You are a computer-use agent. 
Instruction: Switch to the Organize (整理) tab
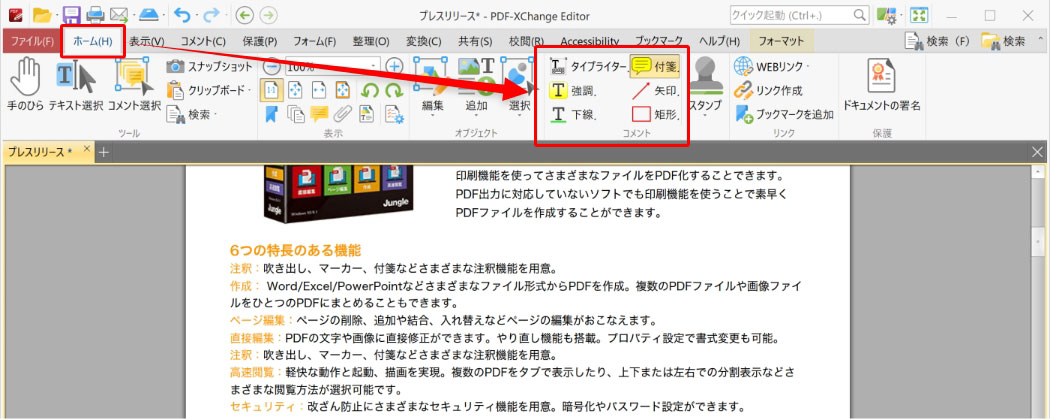(371, 41)
